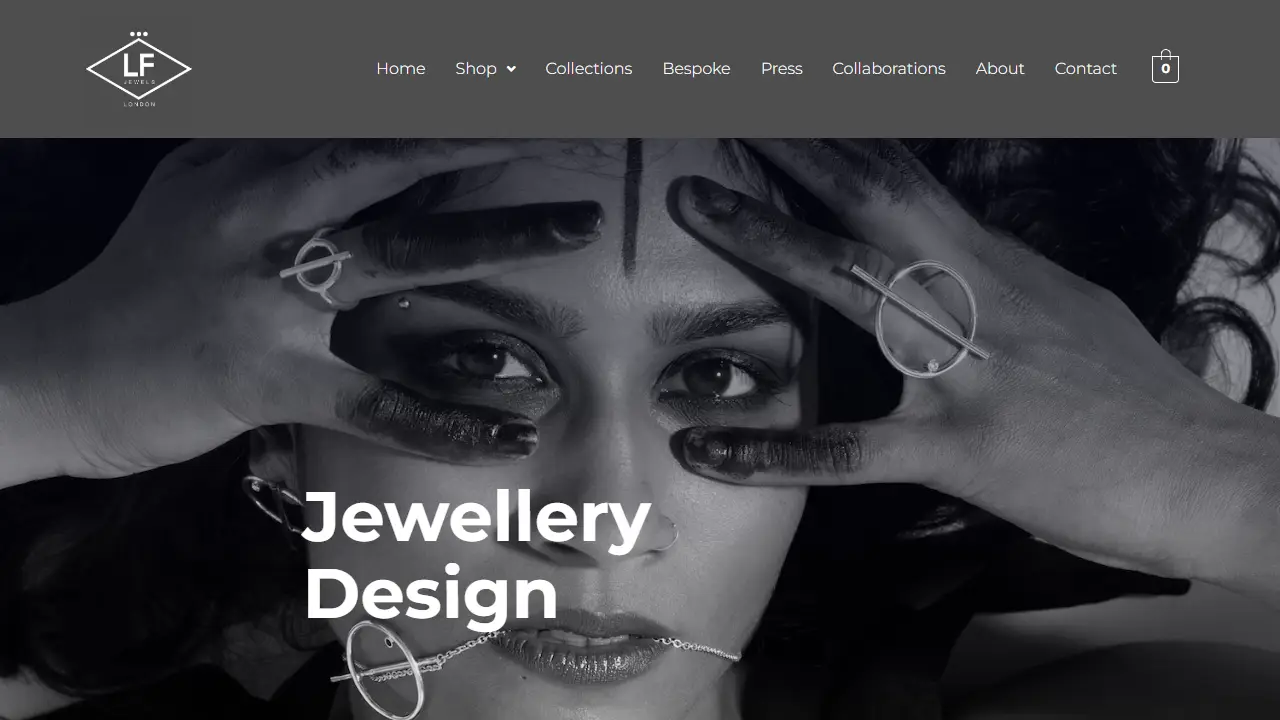Open the Bespoke page

pos(696,68)
